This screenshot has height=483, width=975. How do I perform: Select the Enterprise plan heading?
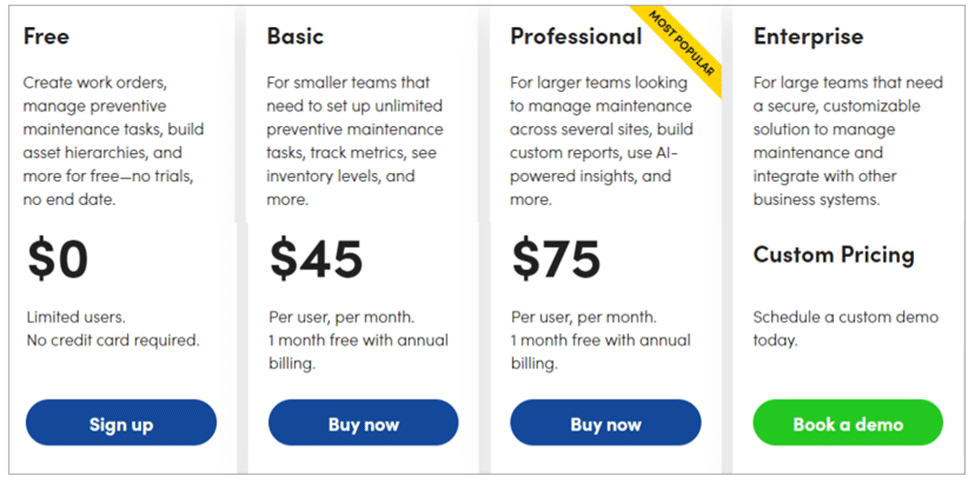(x=808, y=35)
